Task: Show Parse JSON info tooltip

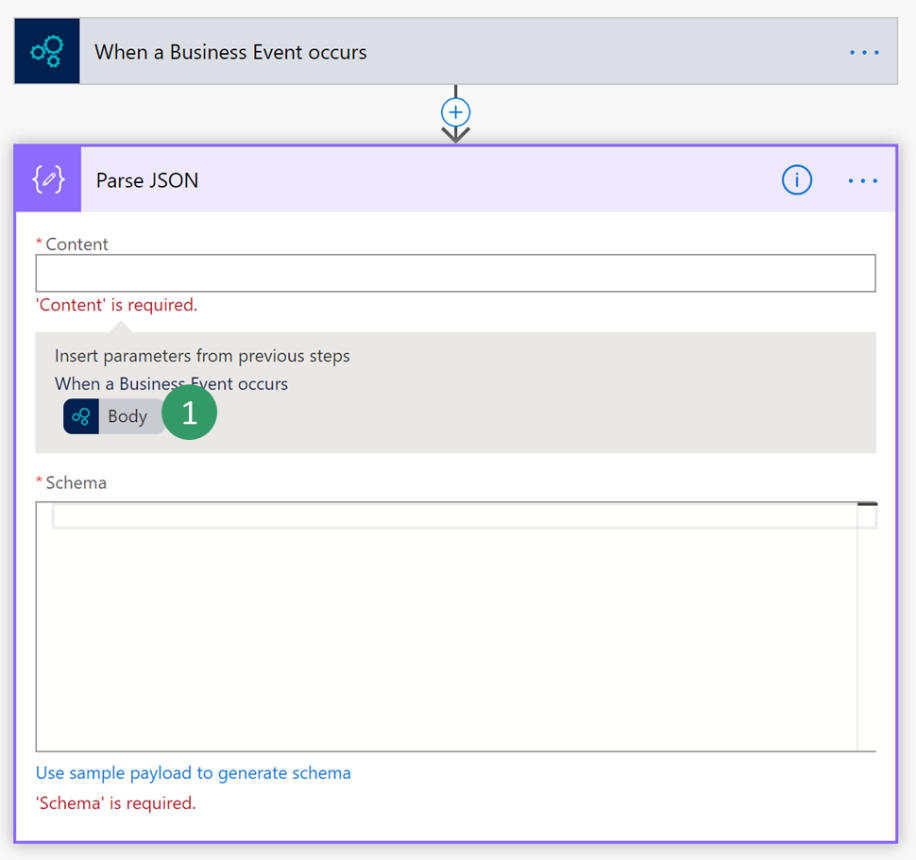Action: [797, 180]
